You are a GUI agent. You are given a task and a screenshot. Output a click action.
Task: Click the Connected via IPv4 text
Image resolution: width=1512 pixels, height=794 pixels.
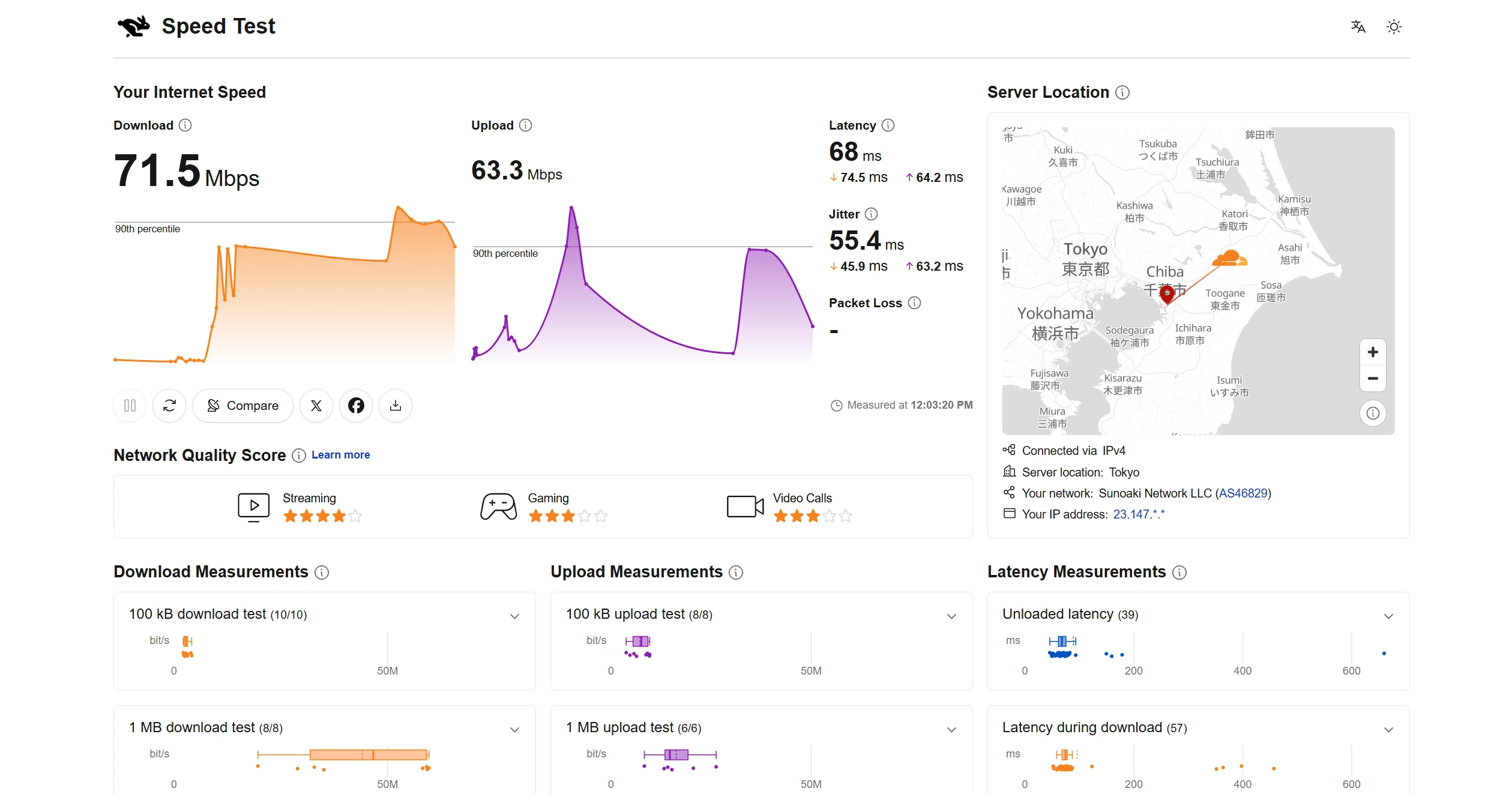click(1073, 451)
